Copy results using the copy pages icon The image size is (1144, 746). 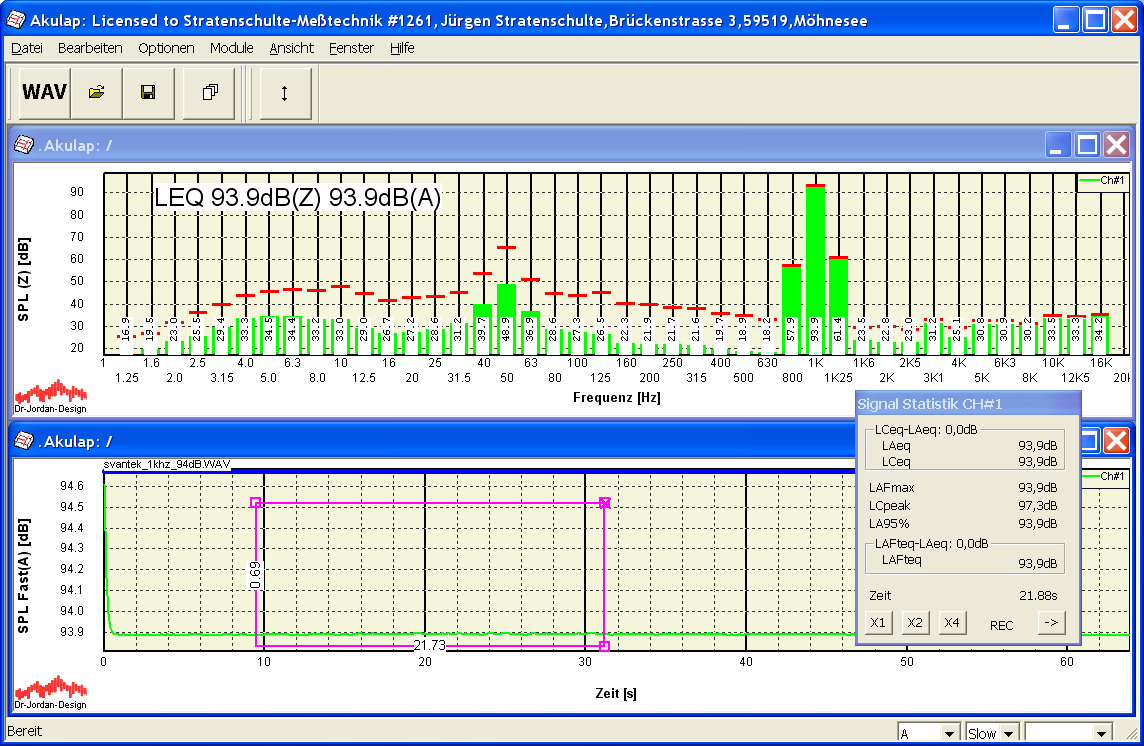pyautogui.click(x=210, y=92)
